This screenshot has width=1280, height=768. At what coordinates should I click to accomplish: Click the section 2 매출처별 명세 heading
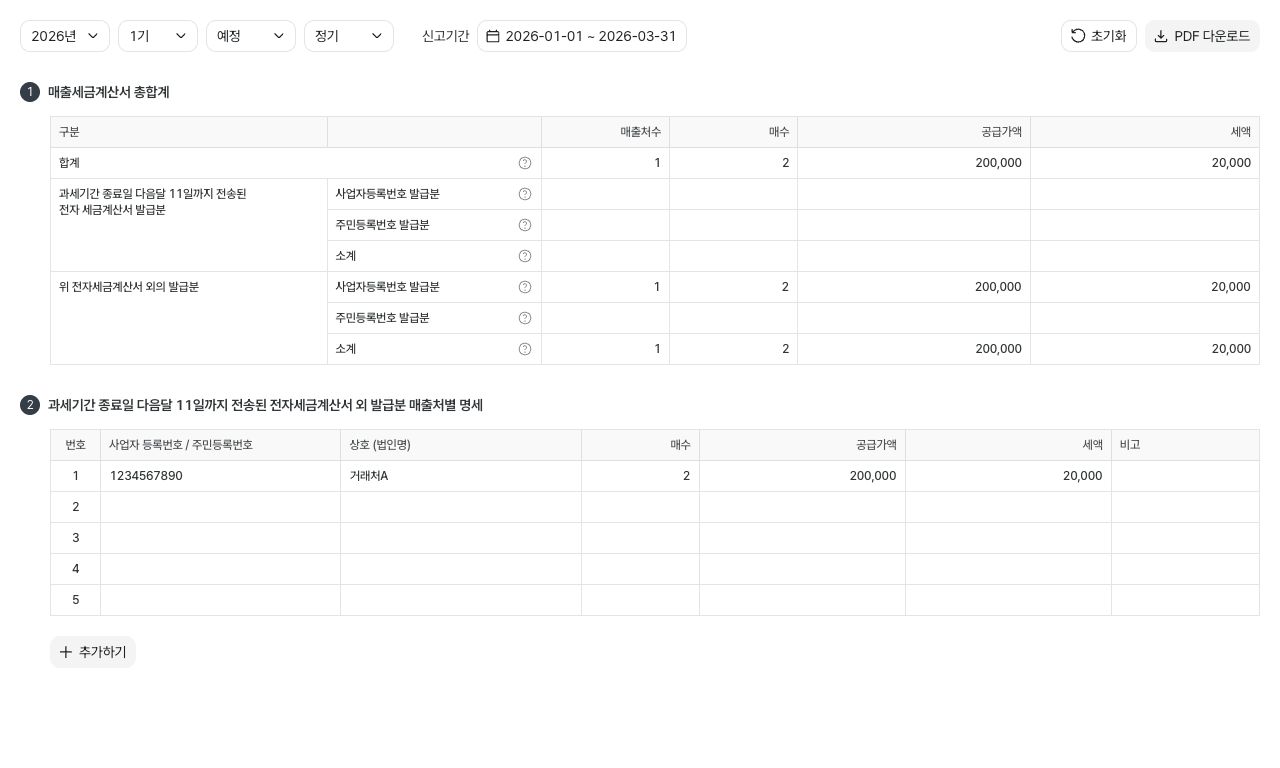coord(265,405)
